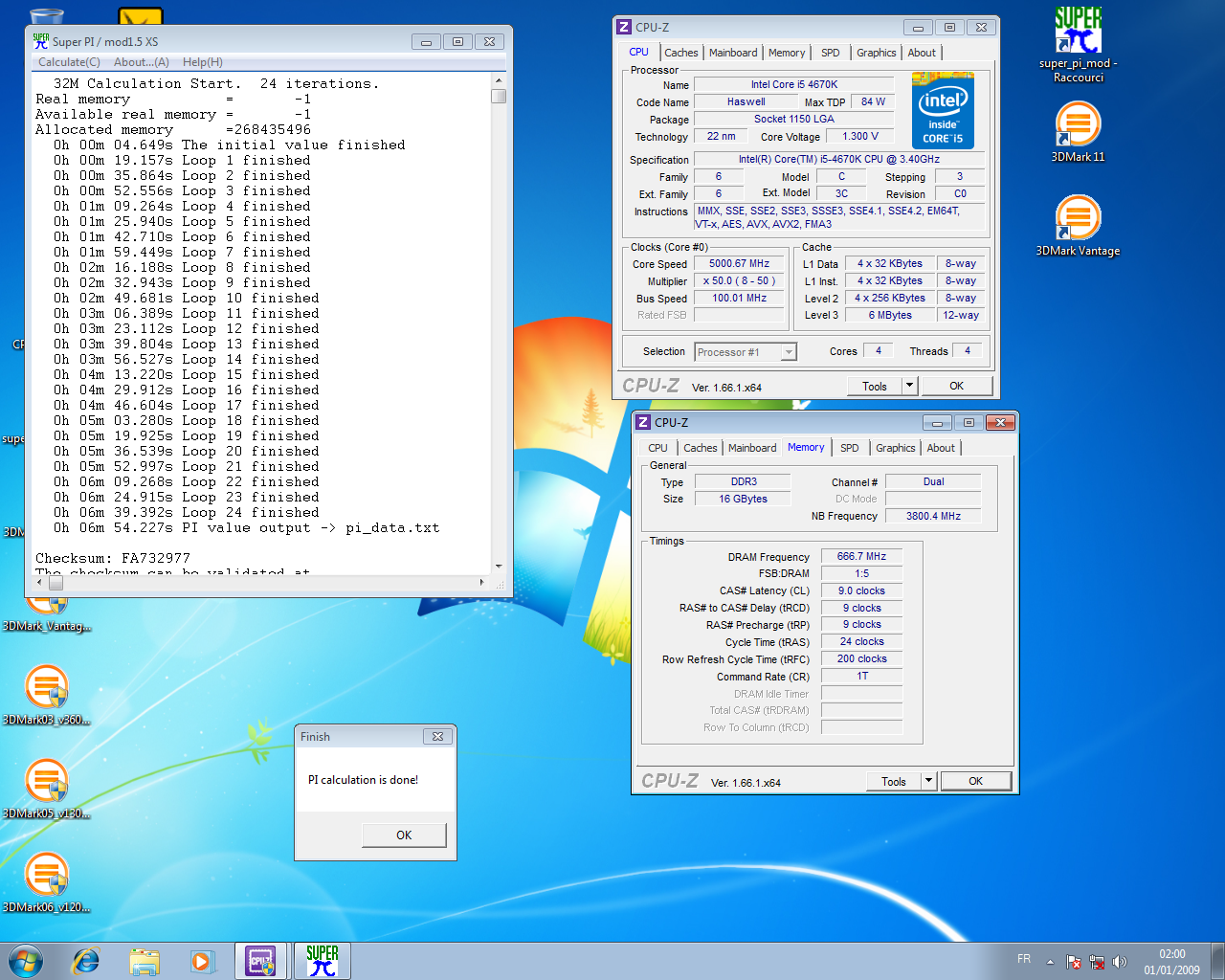Open the volume control in the system tray

click(1120, 962)
